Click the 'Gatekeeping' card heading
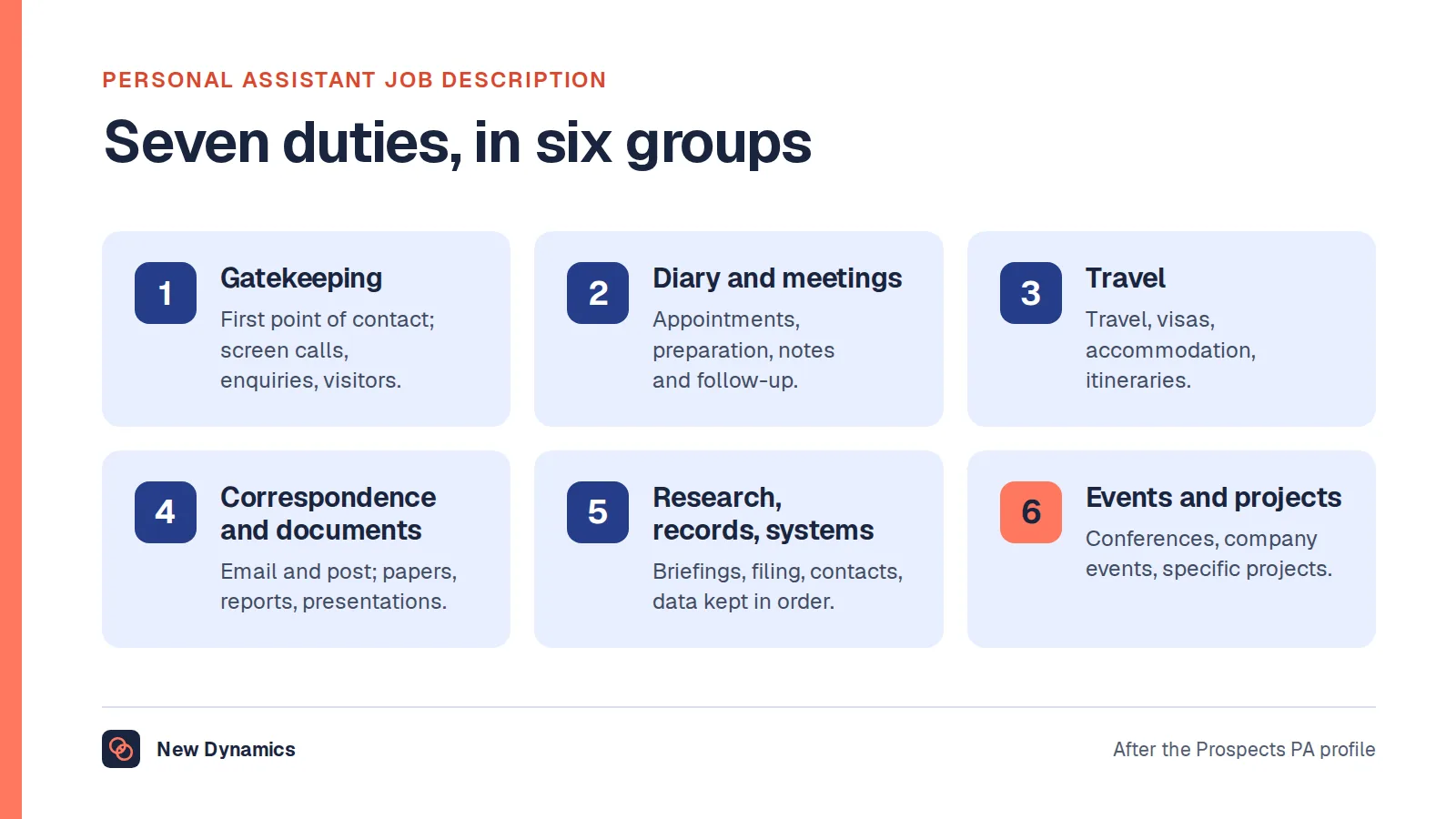 [x=301, y=278]
